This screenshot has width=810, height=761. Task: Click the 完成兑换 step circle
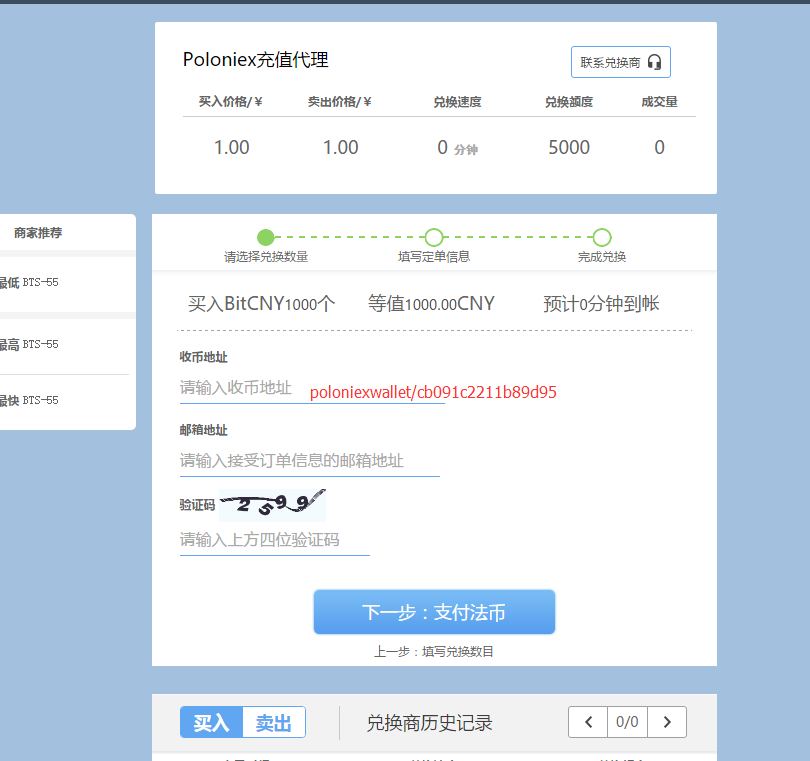click(602, 237)
